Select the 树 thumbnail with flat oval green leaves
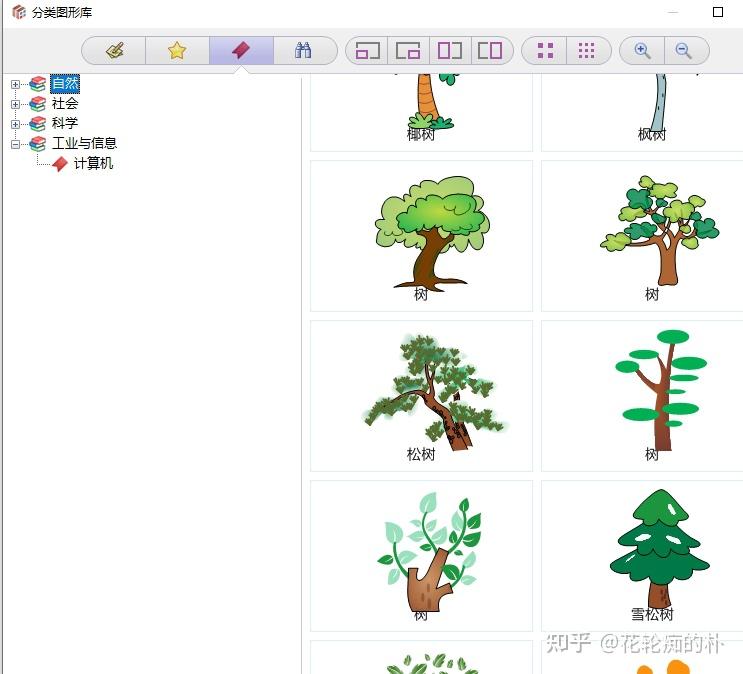 [642, 396]
